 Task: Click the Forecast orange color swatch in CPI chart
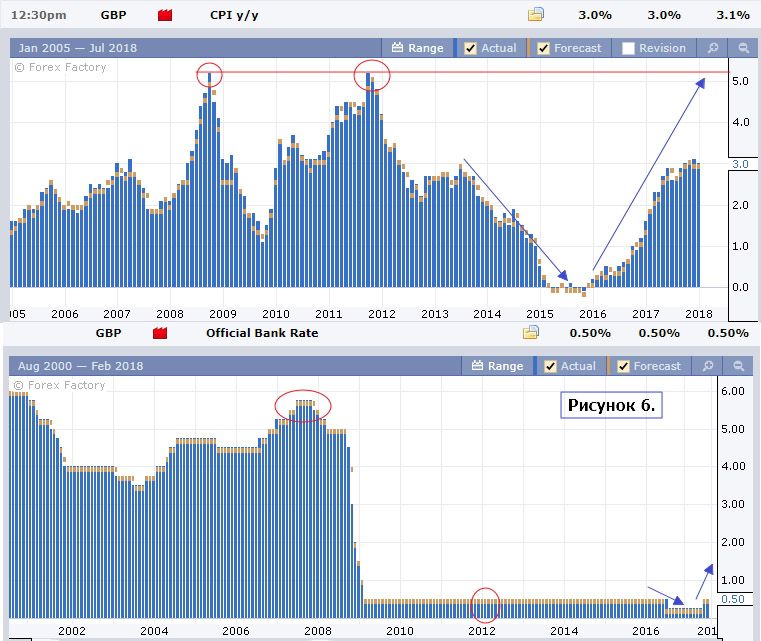[529, 48]
